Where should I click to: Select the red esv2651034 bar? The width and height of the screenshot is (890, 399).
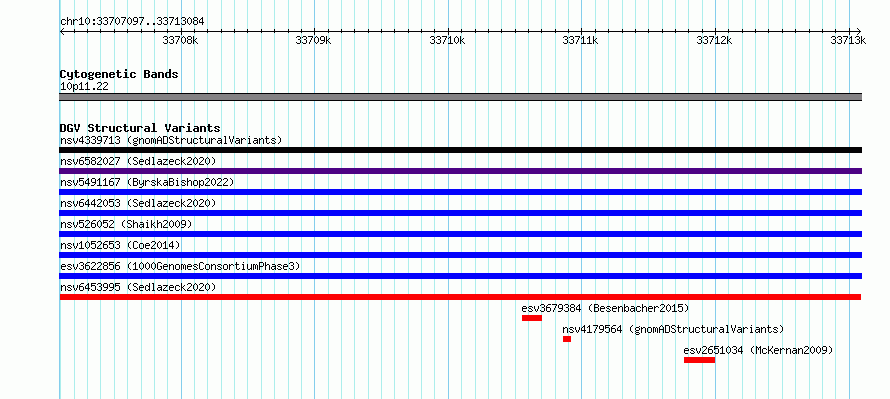(699, 360)
